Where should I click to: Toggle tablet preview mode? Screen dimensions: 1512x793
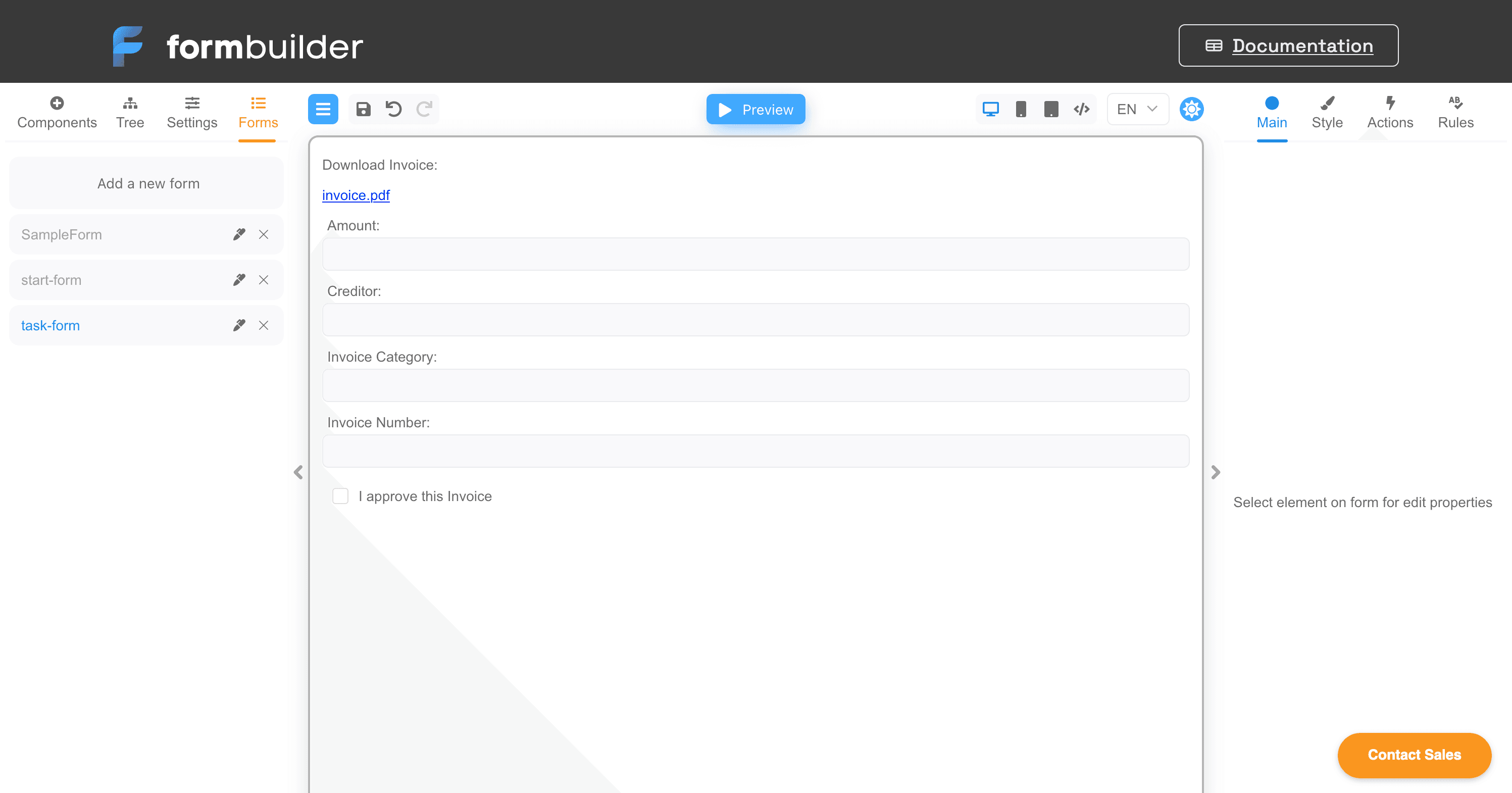(1051, 109)
